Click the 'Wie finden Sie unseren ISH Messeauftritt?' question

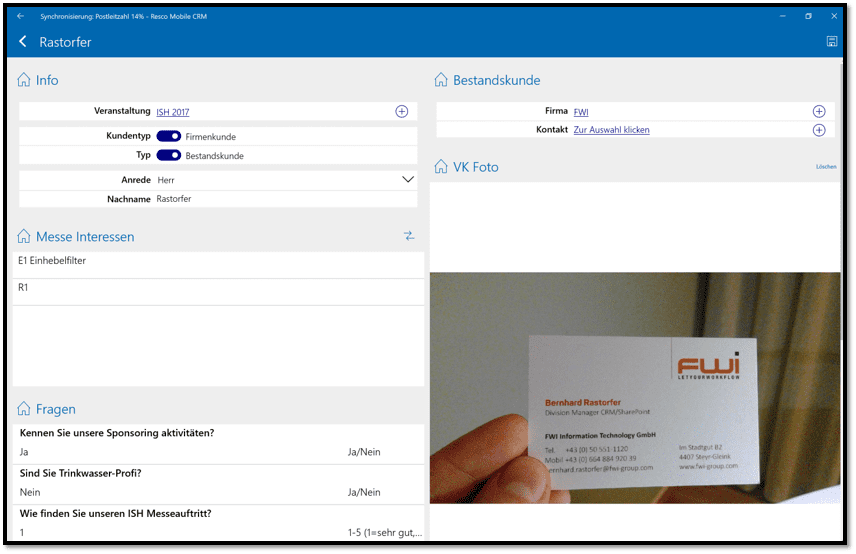point(115,514)
